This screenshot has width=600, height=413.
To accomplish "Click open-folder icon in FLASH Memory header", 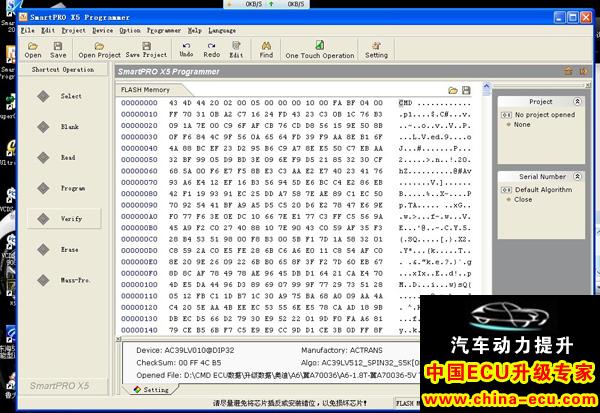I will click(453, 90).
